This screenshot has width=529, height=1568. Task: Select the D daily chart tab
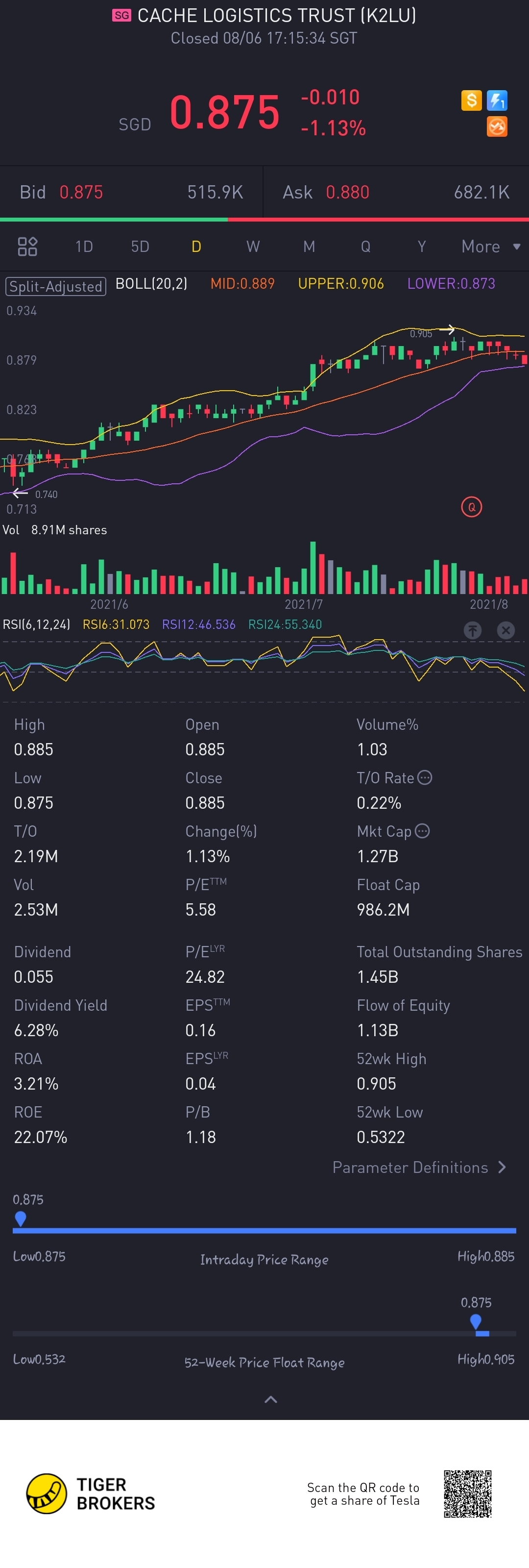pos(196,247)
